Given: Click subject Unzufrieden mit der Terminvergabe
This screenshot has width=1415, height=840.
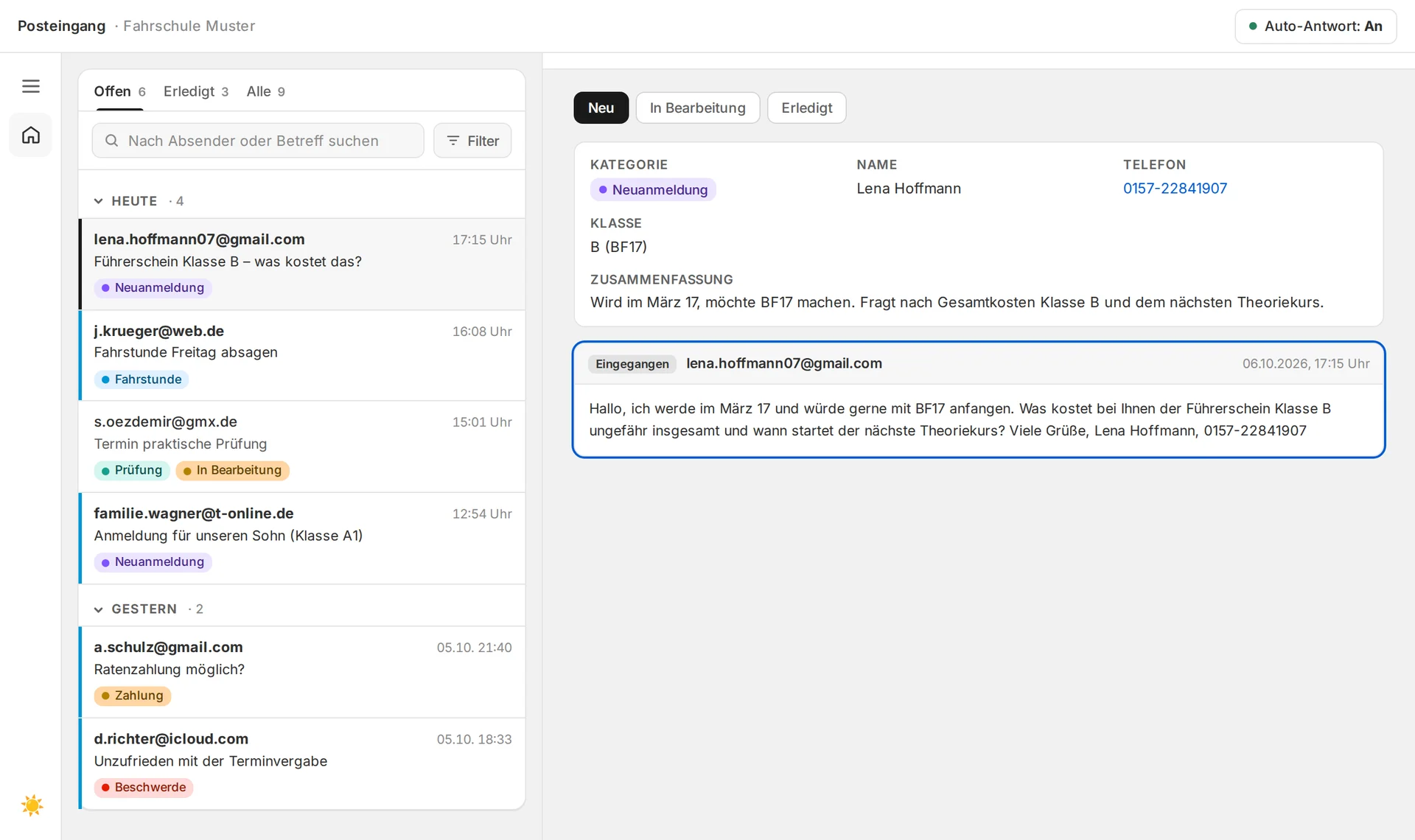Looking at the screenshot, I should click(210, 761).
